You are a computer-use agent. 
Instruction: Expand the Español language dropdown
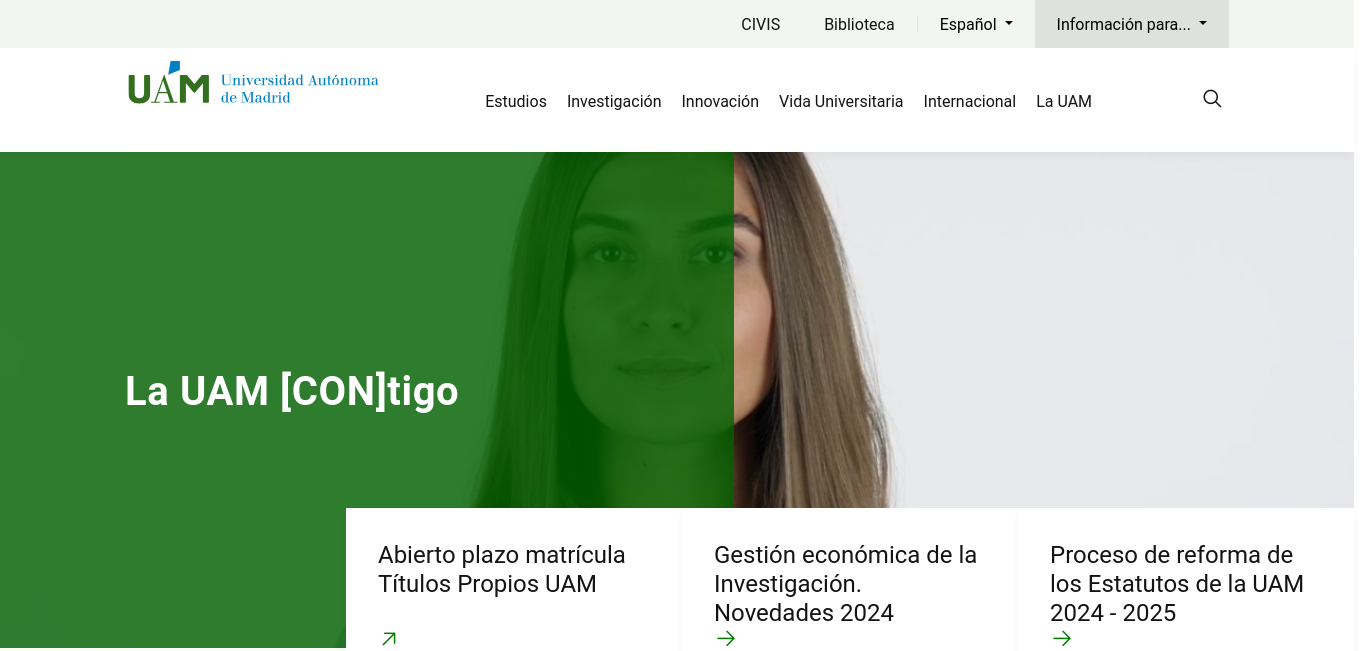pos(976,24)
